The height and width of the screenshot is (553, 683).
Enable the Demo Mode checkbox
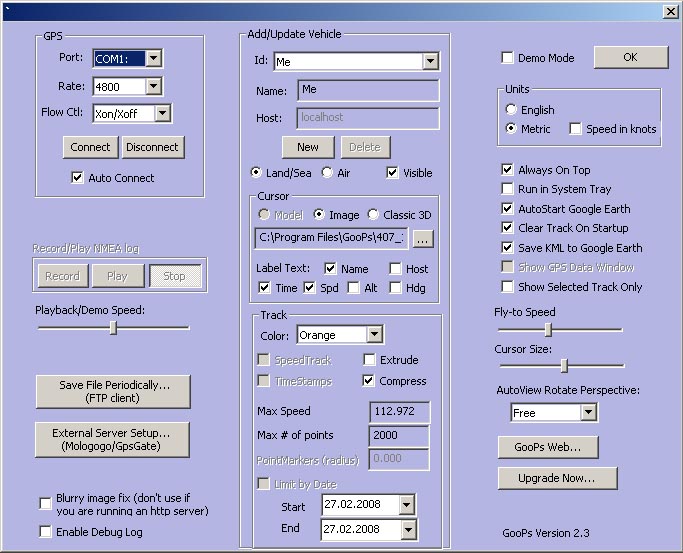(507, 57)
